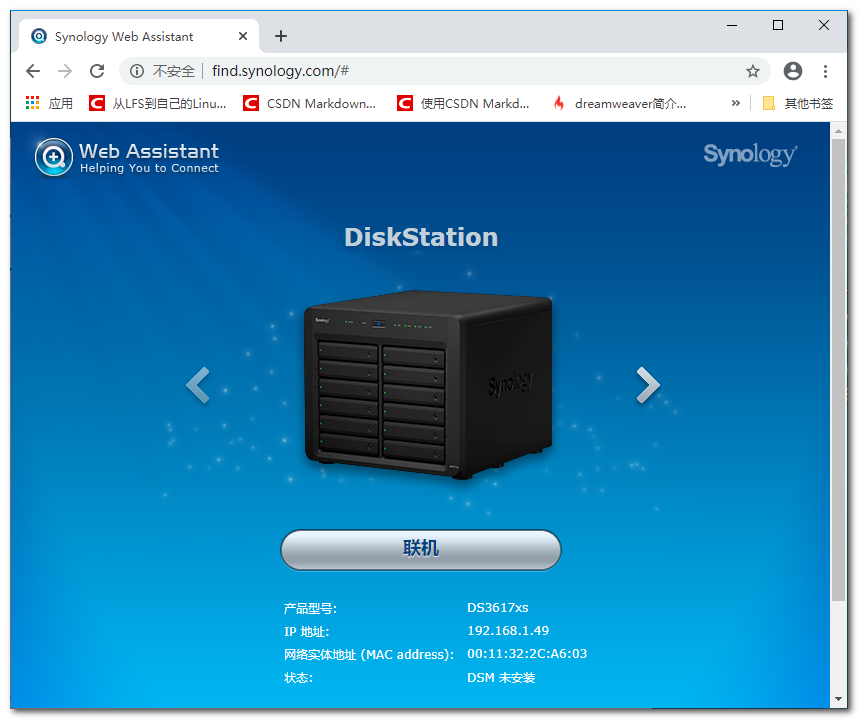859x720 pixels.
Task: Reload the page with the refresh icon
Action: tap(97, 71)
